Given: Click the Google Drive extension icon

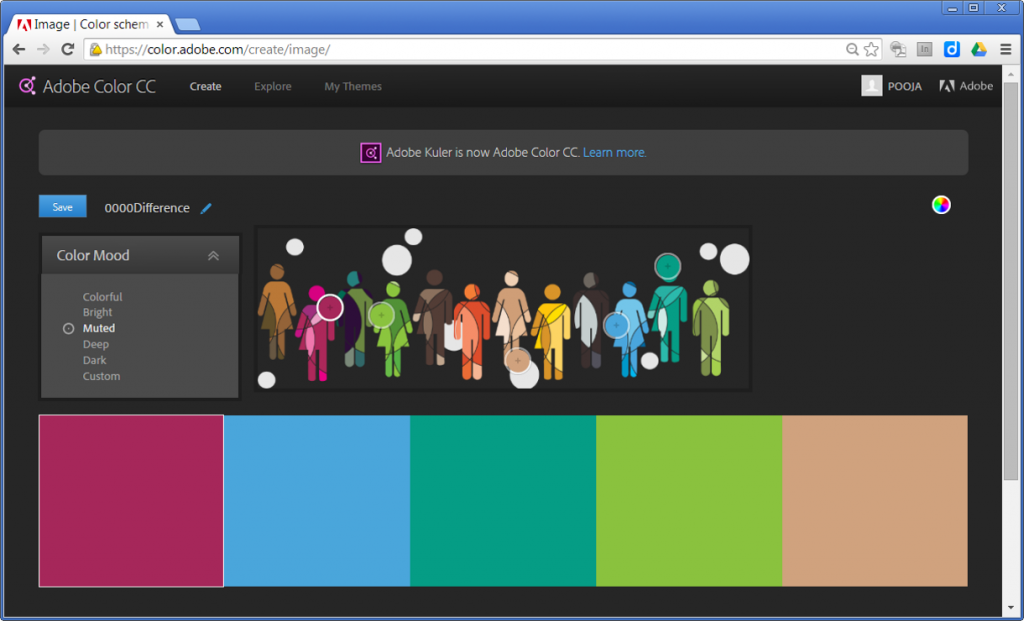Looking at the screenshot, I should [x=979, y=49].
